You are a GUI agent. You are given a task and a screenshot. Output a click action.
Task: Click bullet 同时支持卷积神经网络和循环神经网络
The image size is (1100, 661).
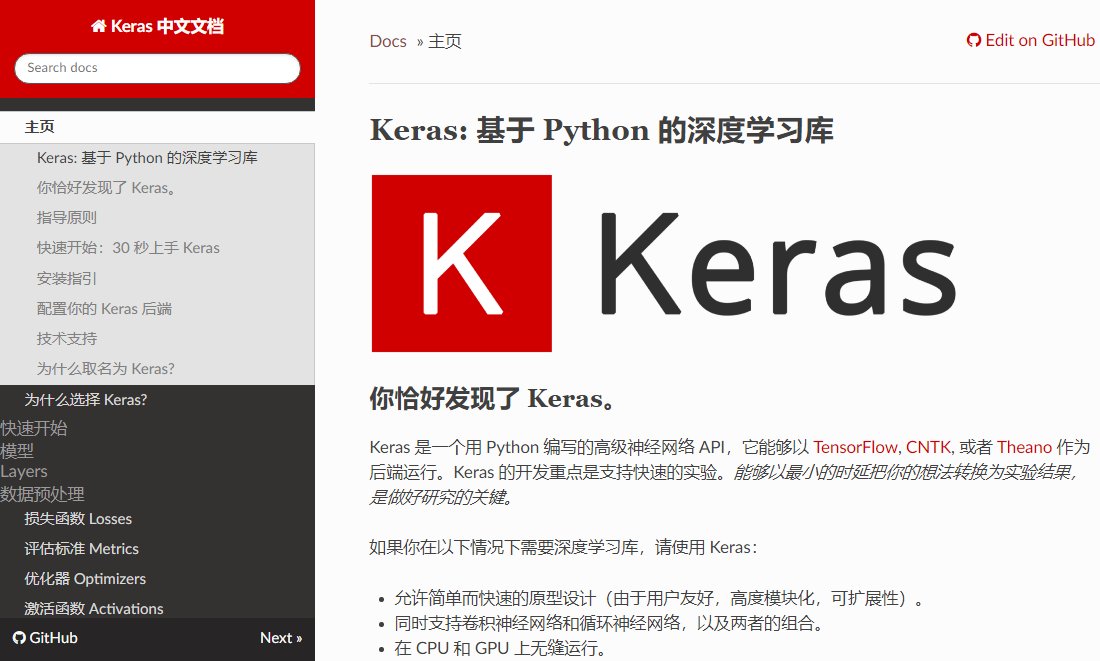click(609, 623)
